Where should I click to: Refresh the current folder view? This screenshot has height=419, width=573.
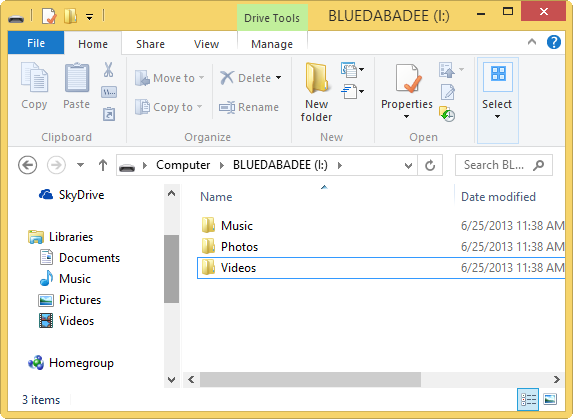[430, 165]
